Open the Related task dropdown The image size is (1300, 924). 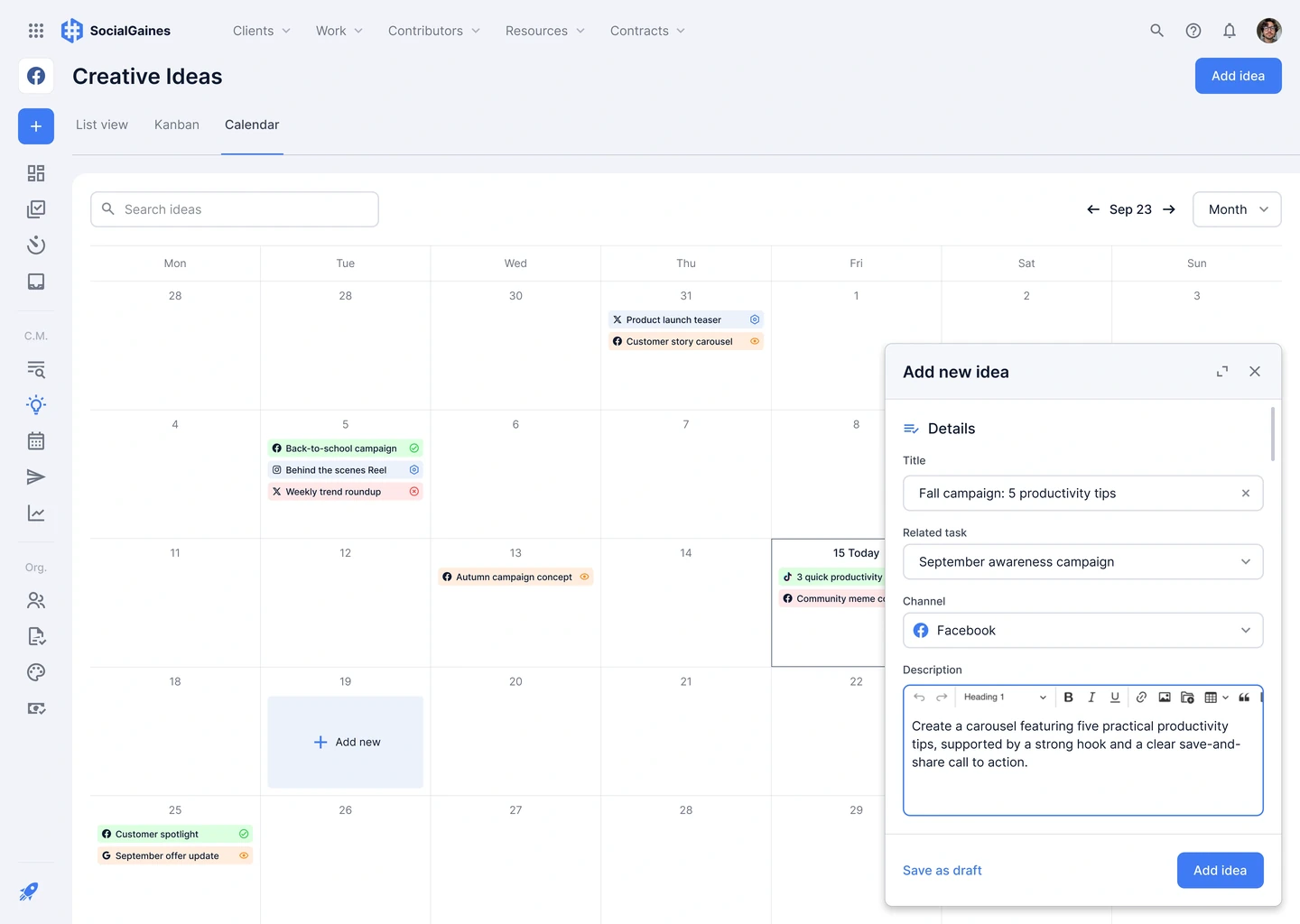(x=1083, y=562)
